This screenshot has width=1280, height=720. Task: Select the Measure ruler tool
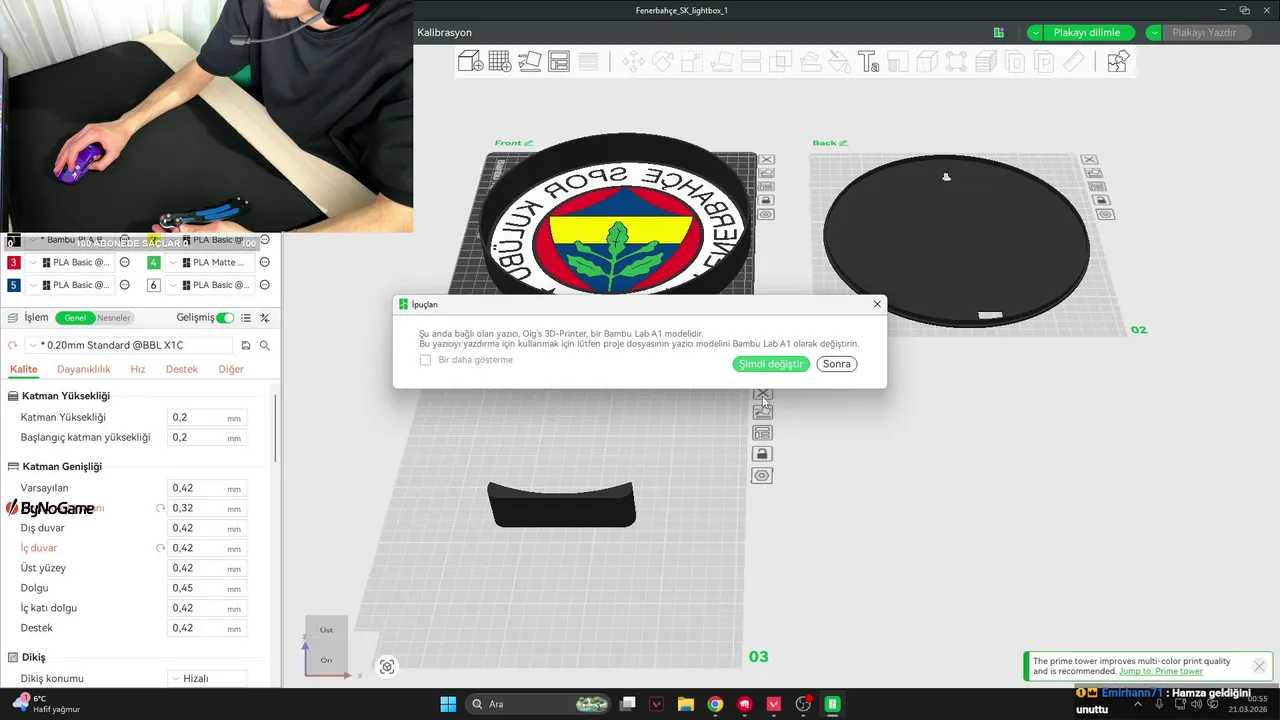point(1073,62)
